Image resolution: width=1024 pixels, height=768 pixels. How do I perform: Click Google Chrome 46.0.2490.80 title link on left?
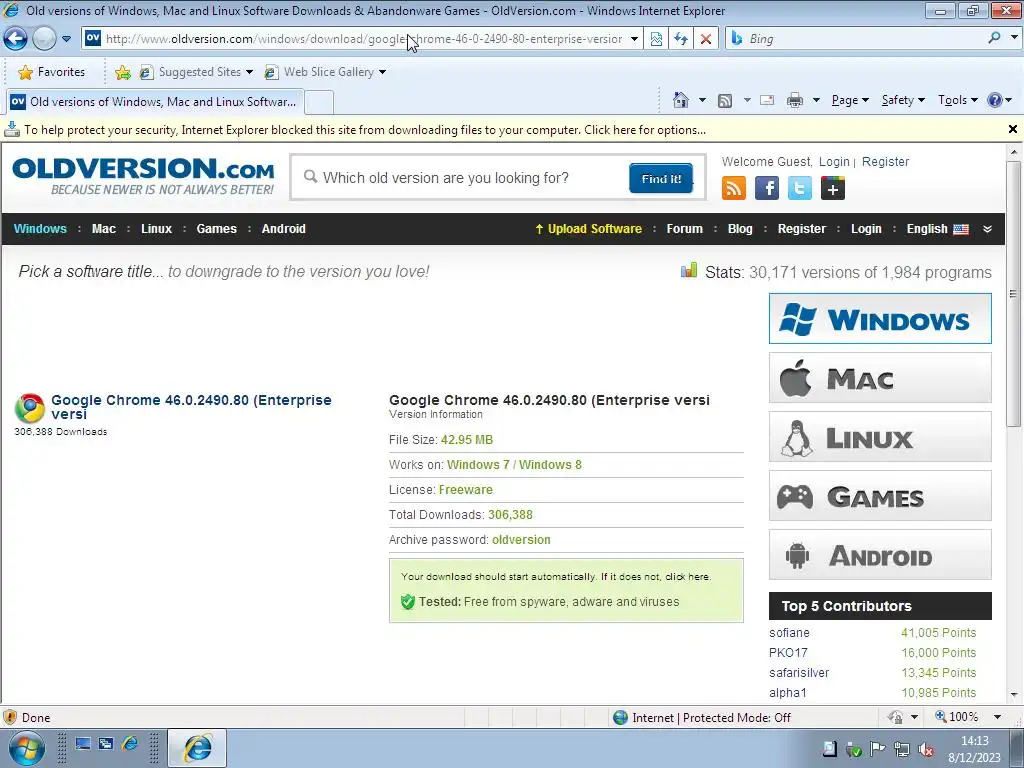tap(191, 407)
